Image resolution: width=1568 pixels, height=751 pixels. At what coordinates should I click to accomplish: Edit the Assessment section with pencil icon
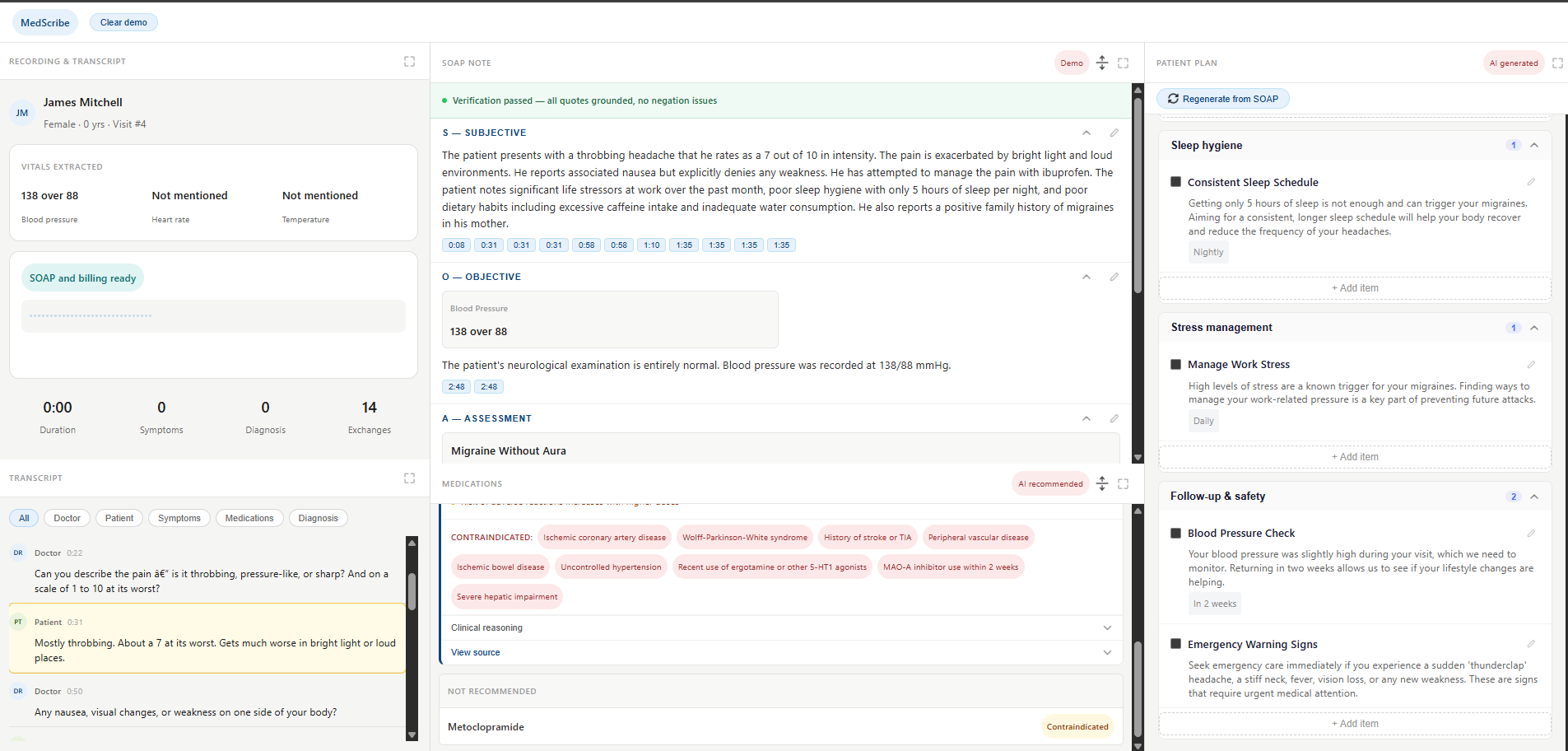pos(1114,418)
